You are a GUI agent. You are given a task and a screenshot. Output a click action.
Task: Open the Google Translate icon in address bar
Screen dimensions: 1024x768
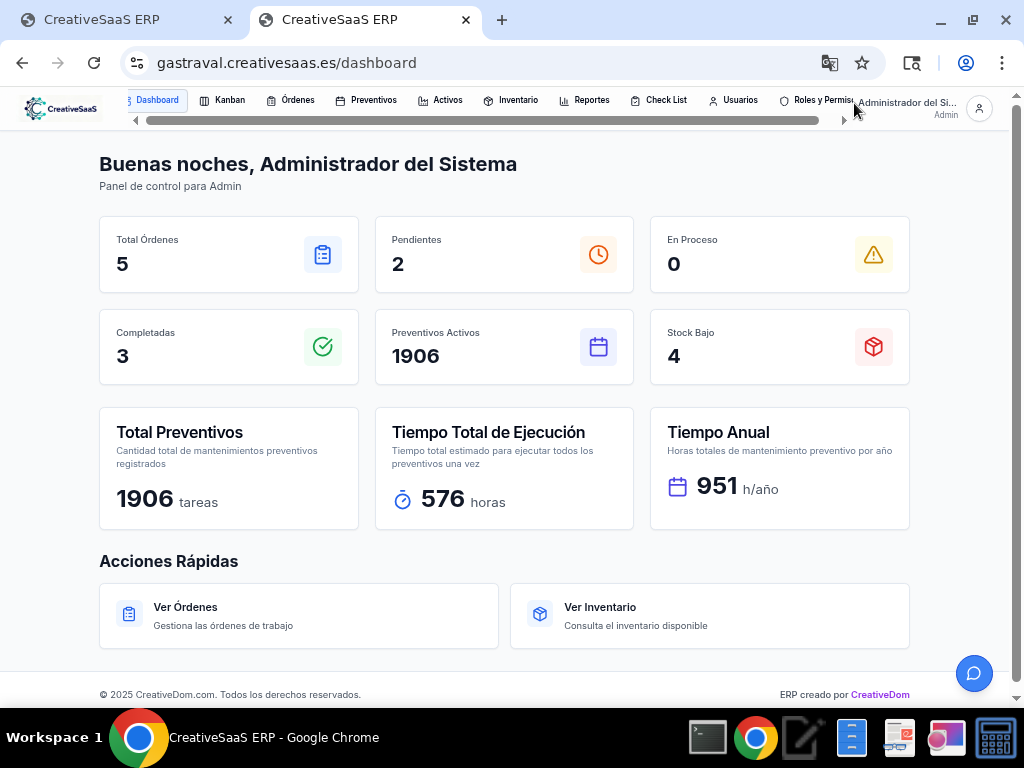pos(830,62)
